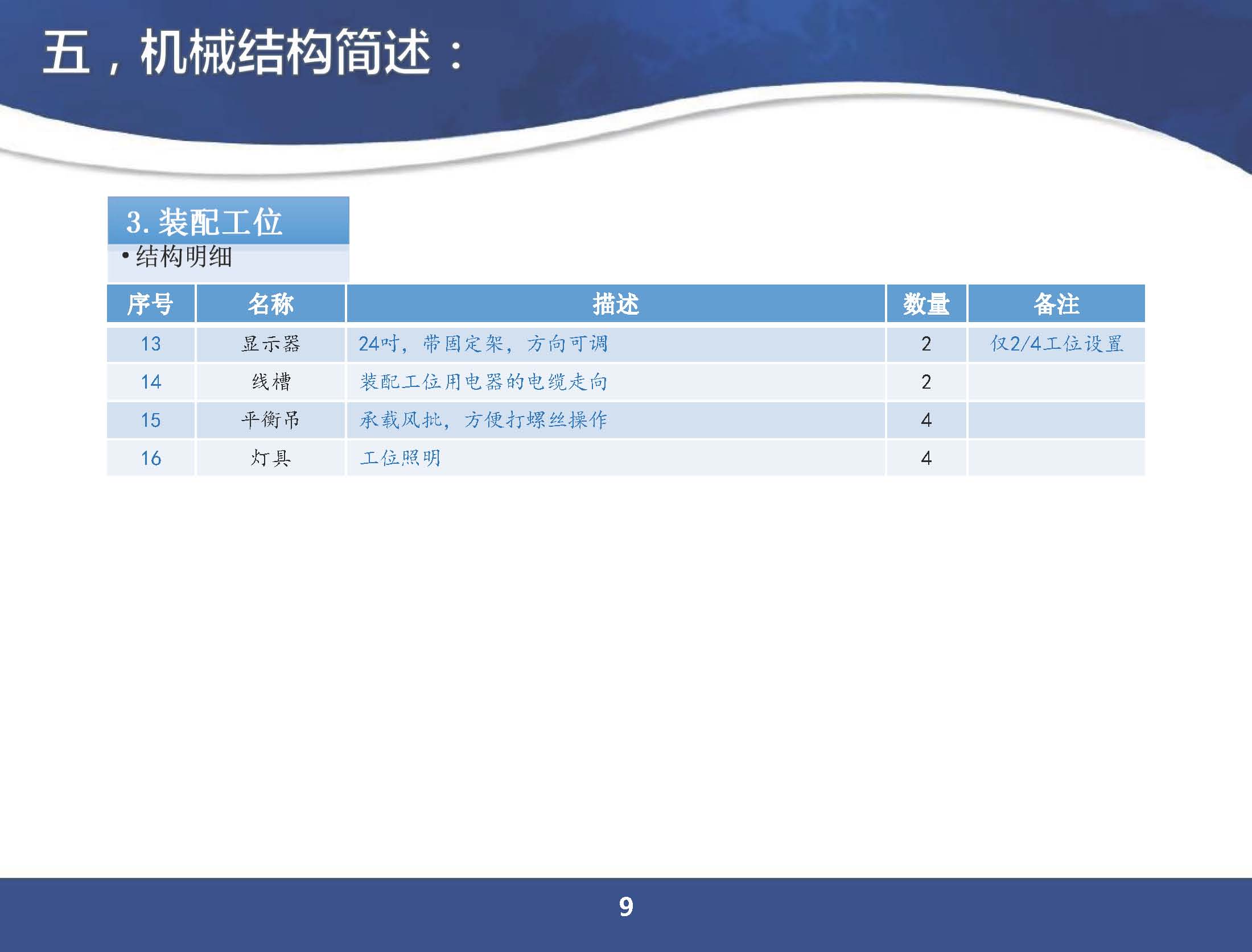Screen dimensions: 1252x952
Task: Click row number 13 cell
Action: tap(151, 344)
